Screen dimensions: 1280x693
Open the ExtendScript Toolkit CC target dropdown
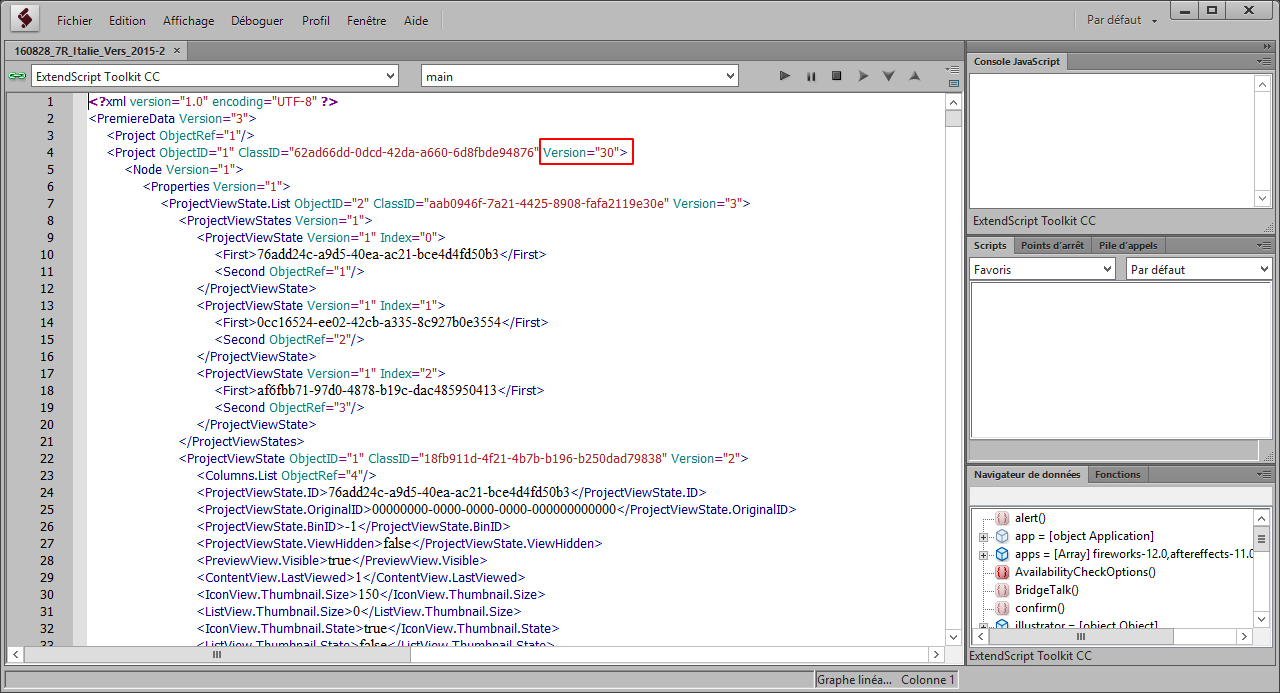click(x=214, y=76)
